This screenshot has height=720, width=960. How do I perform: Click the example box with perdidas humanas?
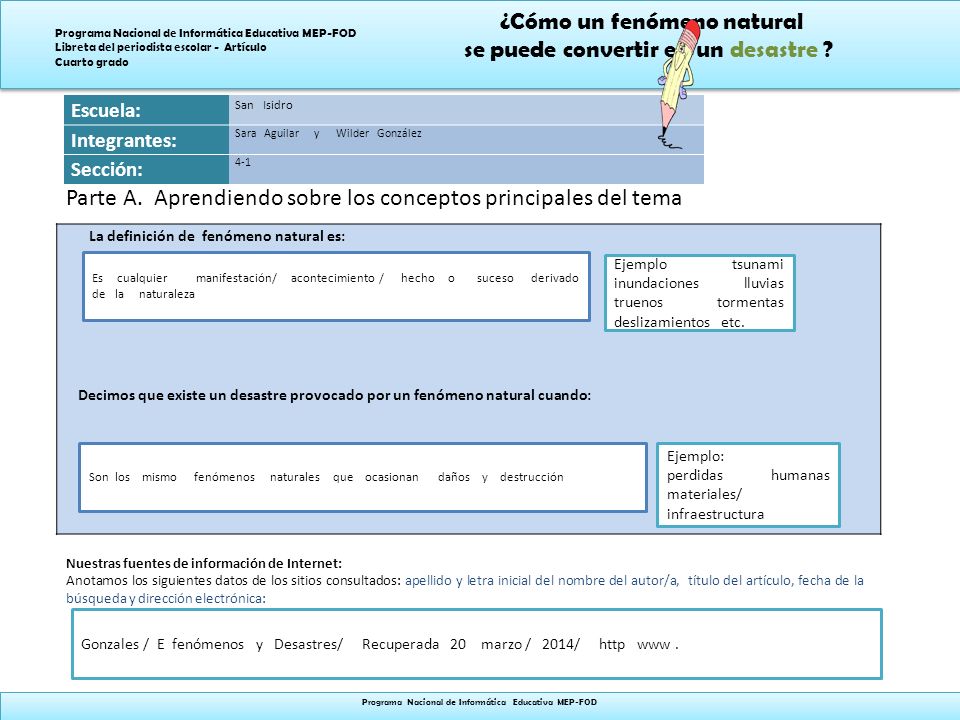(748, 484)
